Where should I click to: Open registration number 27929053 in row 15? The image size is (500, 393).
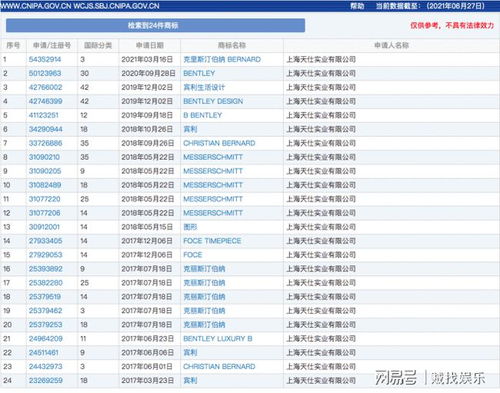(45, 255)
